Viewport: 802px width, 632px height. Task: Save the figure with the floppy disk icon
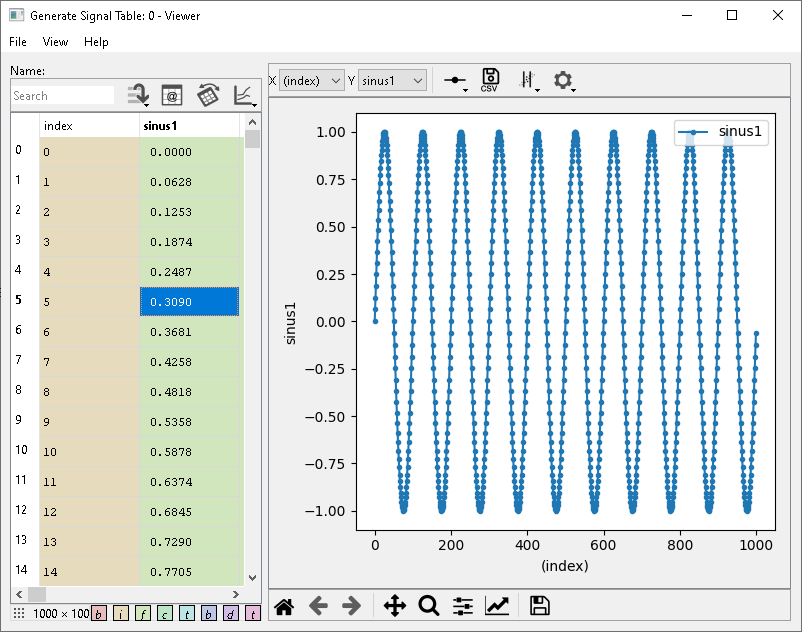(x=539, y=605)
